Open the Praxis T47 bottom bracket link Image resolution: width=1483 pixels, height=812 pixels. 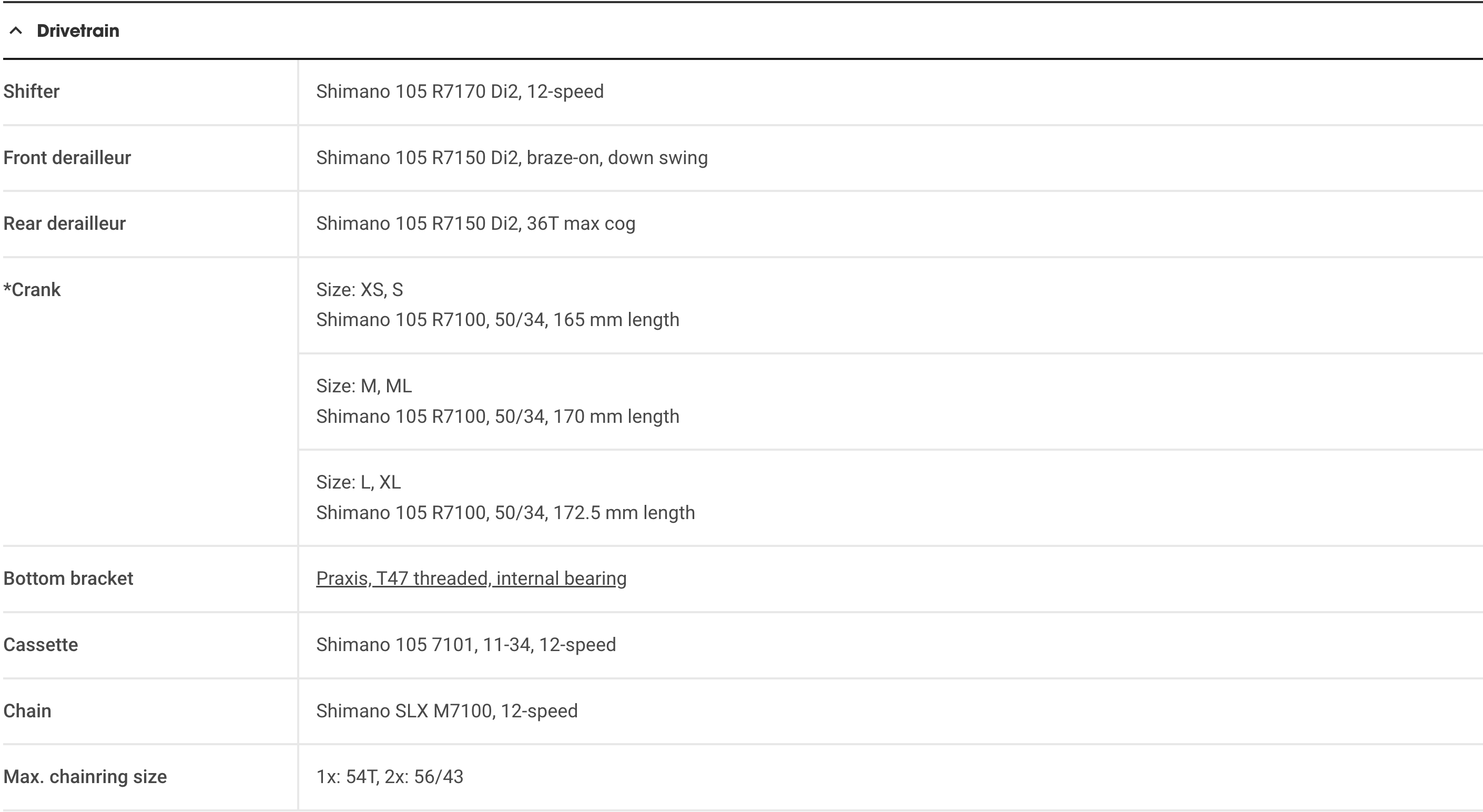471,578
